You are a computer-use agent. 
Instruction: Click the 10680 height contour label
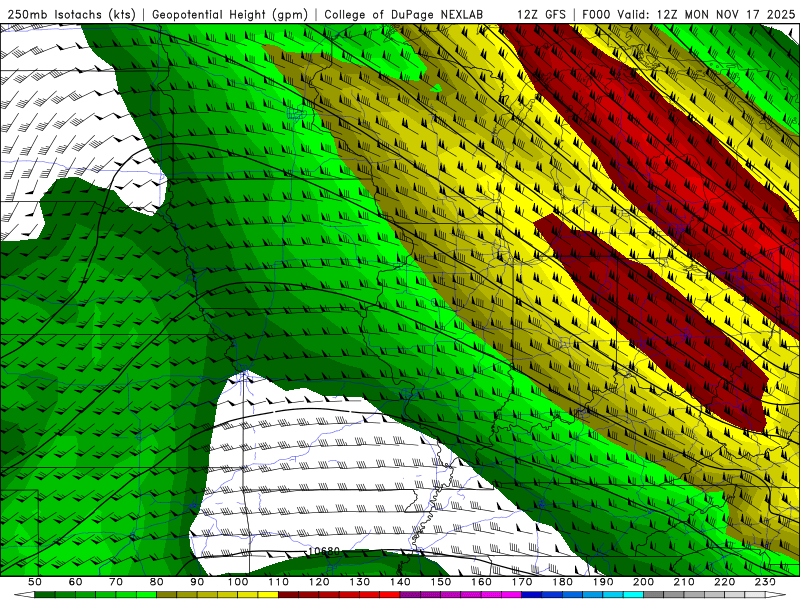click(x=324, y=551)
